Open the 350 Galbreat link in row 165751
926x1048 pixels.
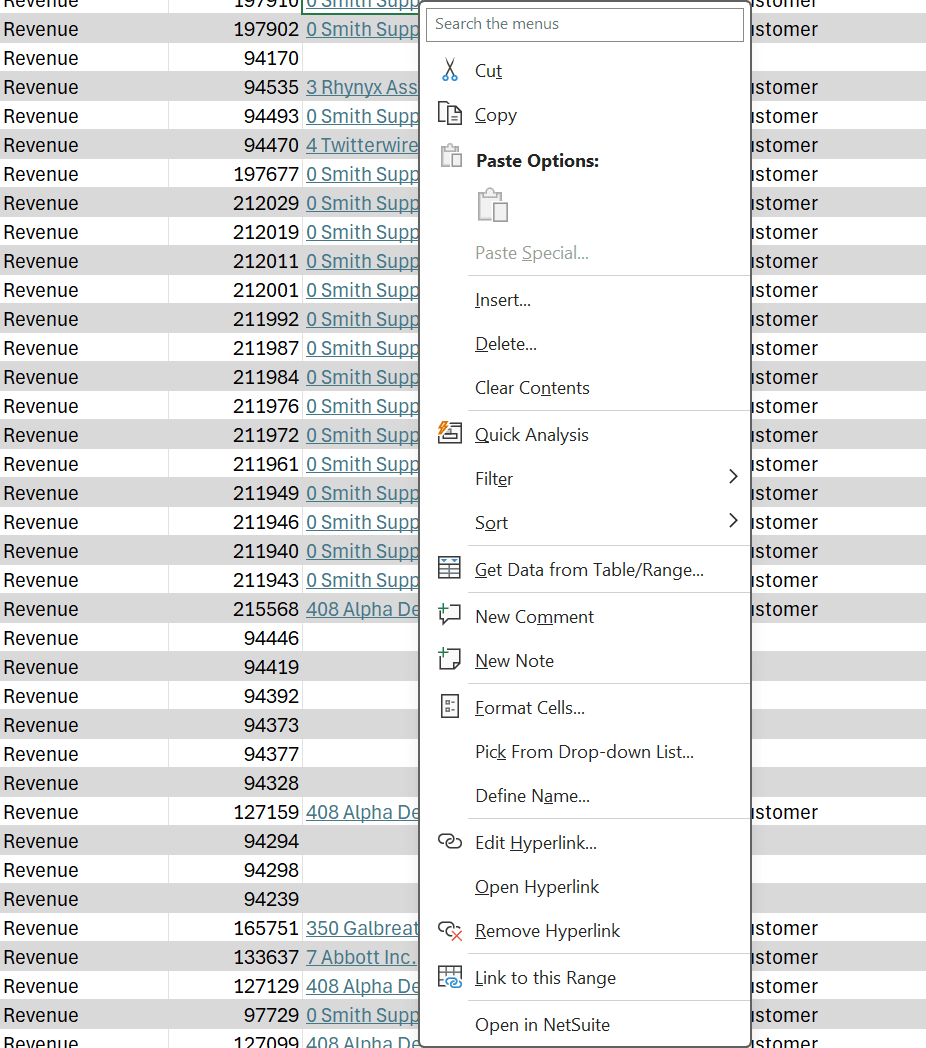point(362,928)
